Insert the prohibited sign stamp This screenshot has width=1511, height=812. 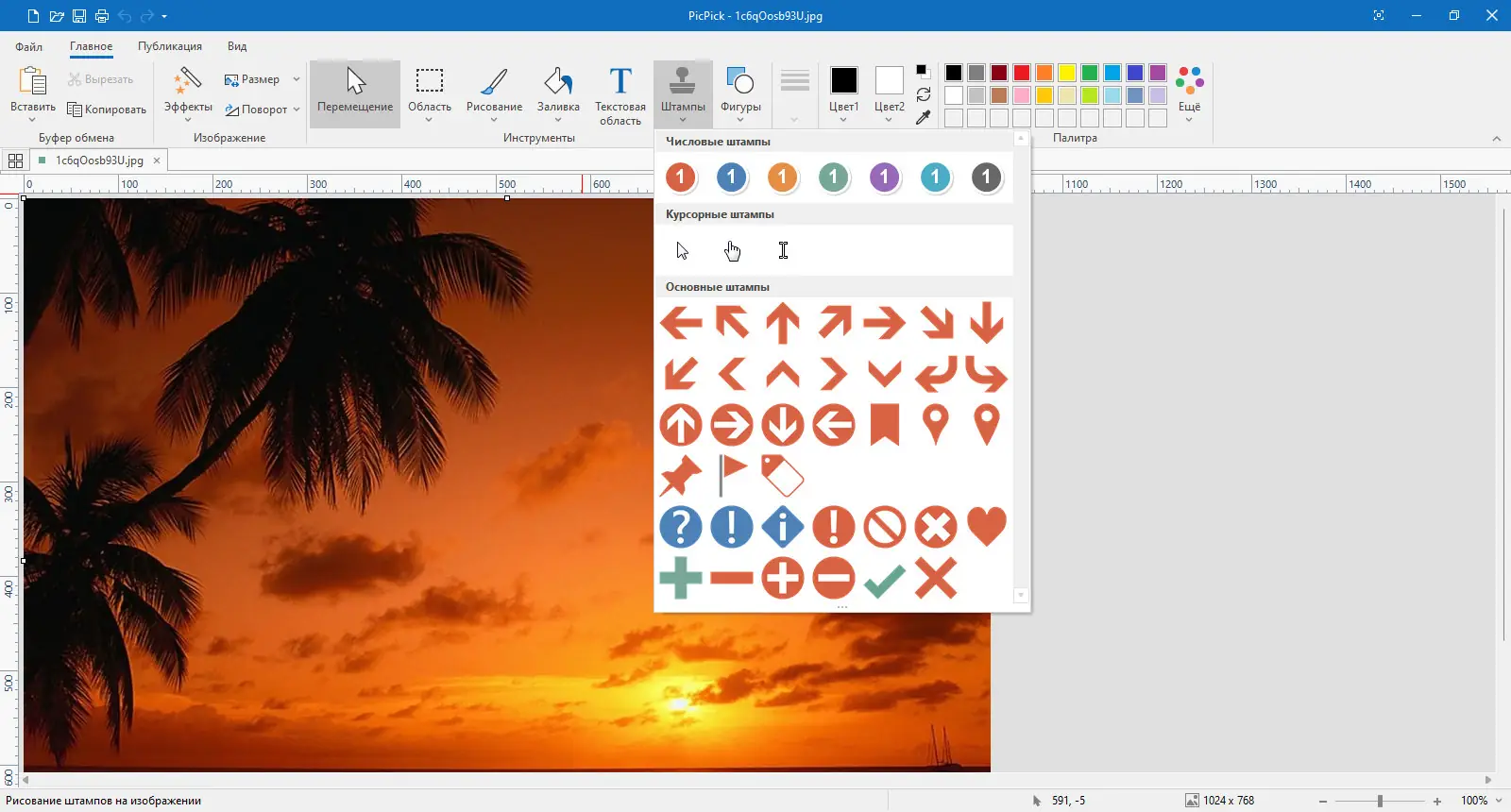pos(885,527)
